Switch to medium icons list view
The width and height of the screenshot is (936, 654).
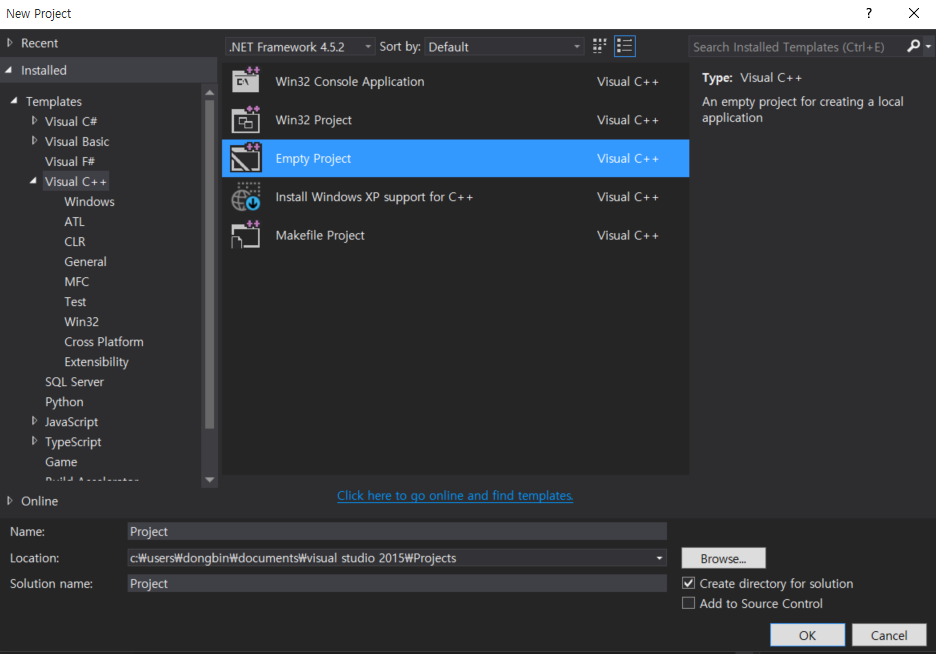point(624,46)
